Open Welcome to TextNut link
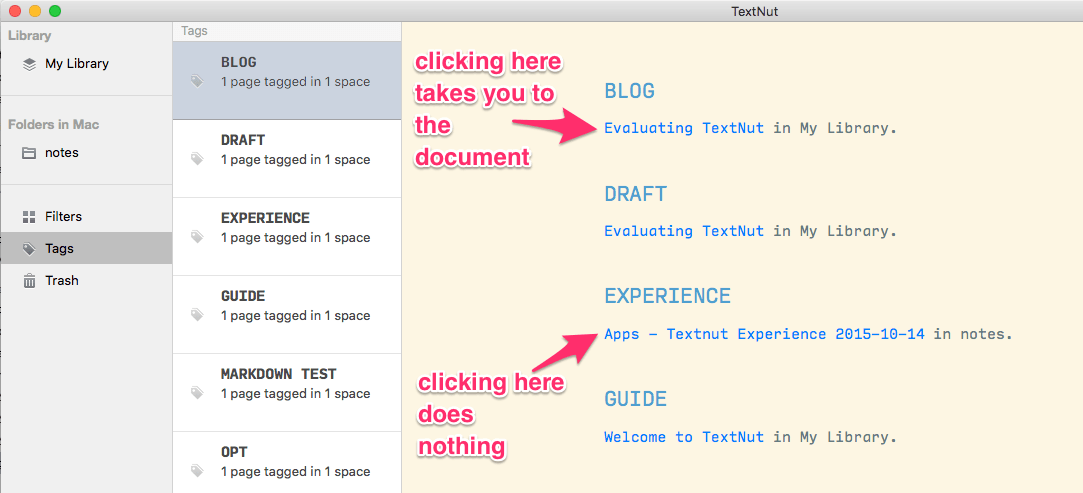The image size is (1083, 493). [684, 437]
